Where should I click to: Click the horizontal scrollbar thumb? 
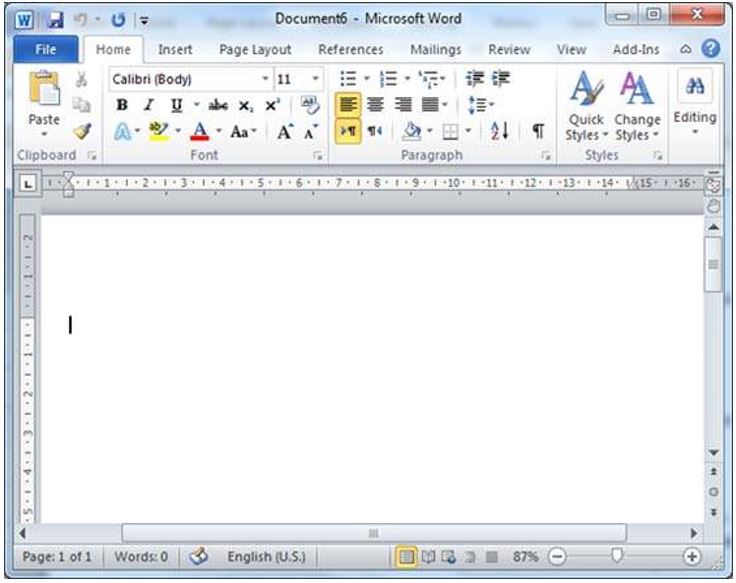(374, 533)
